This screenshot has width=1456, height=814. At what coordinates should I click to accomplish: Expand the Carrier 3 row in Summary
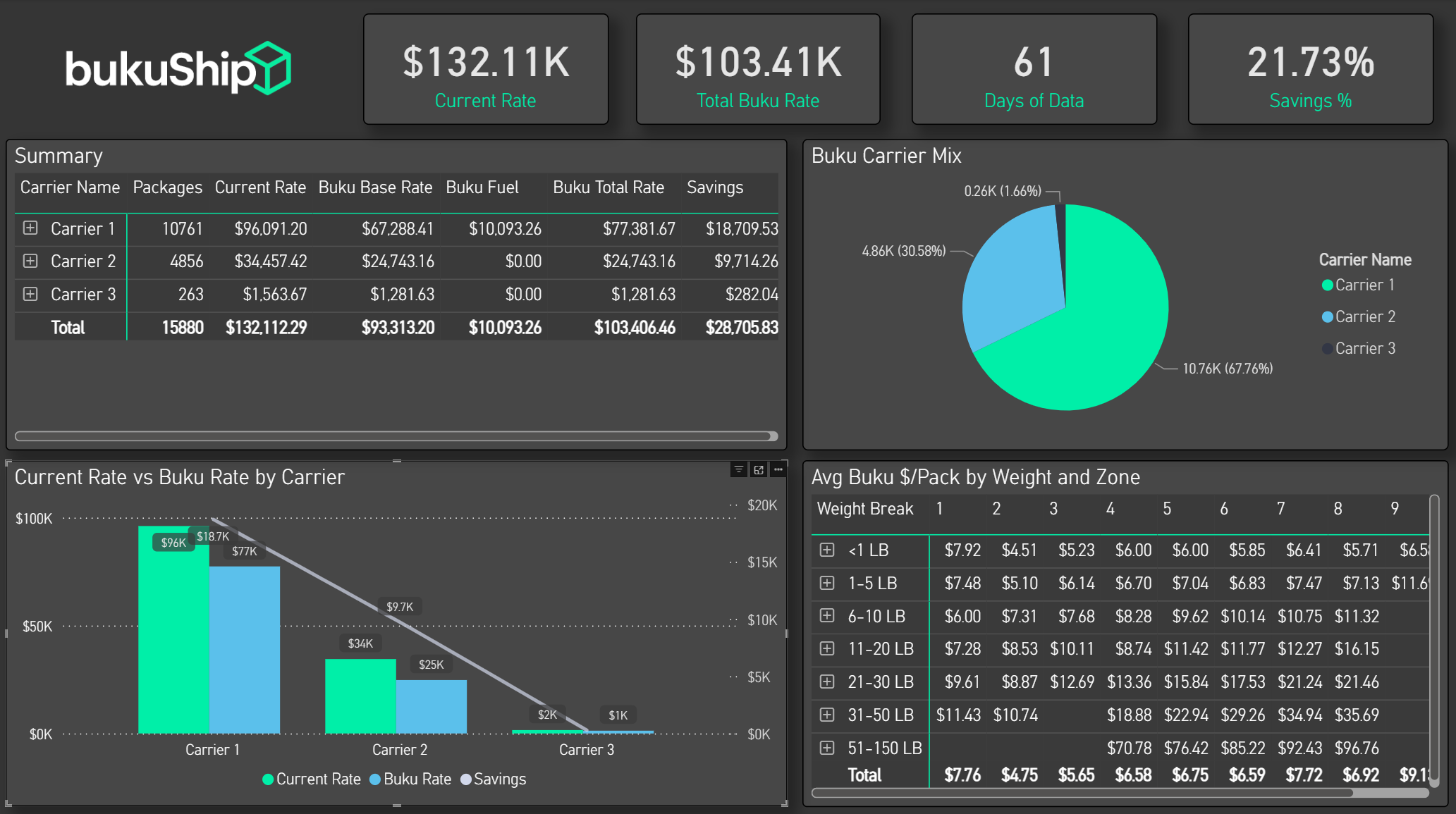30,294
